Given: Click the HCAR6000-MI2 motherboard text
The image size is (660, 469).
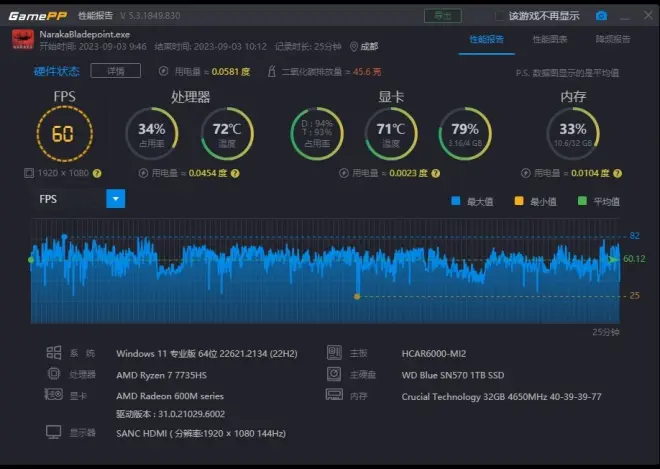Looking at the screenshot, I should [434, 354].
